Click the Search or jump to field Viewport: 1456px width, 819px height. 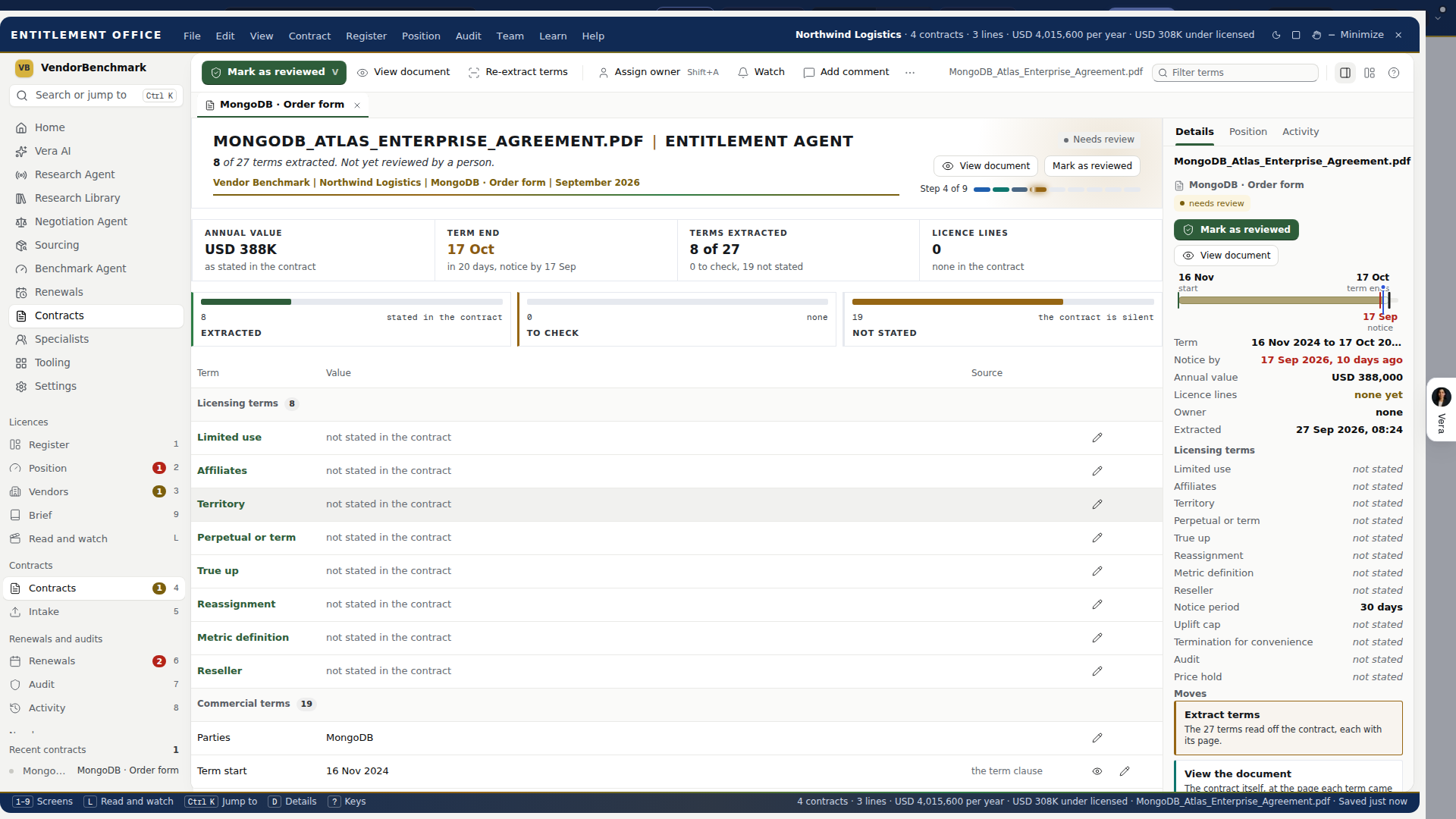96,96
